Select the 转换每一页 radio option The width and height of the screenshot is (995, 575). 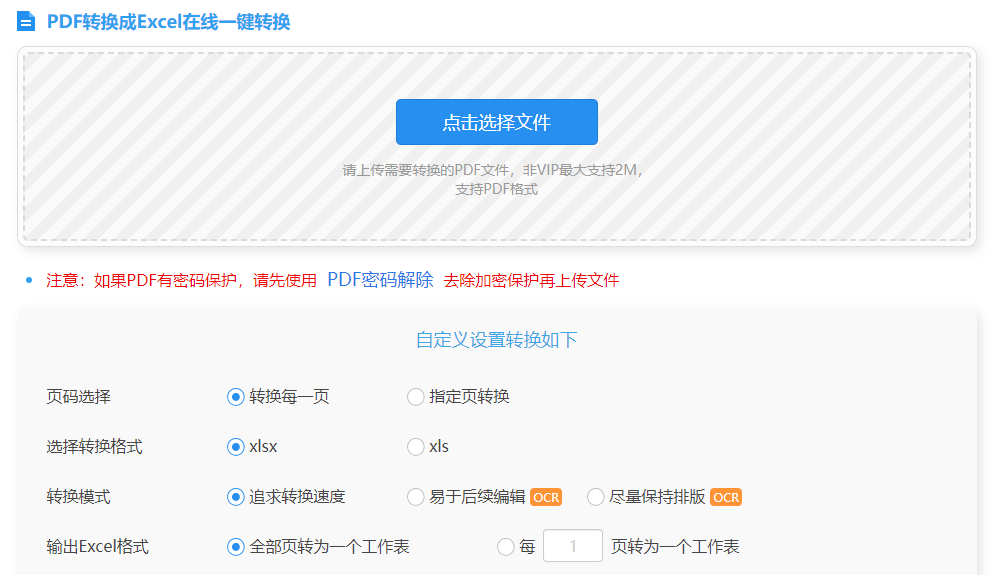coord(236,397)
